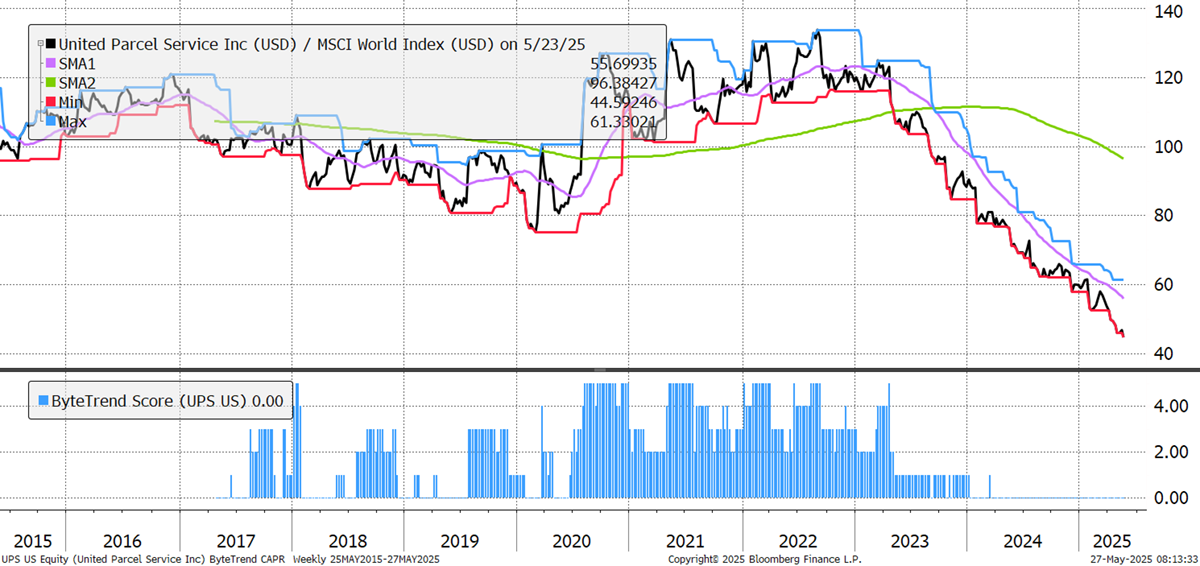The image size is (1200, 566).
Task: Click the purple SMA1 legend swatch
Action: [50, 64]
